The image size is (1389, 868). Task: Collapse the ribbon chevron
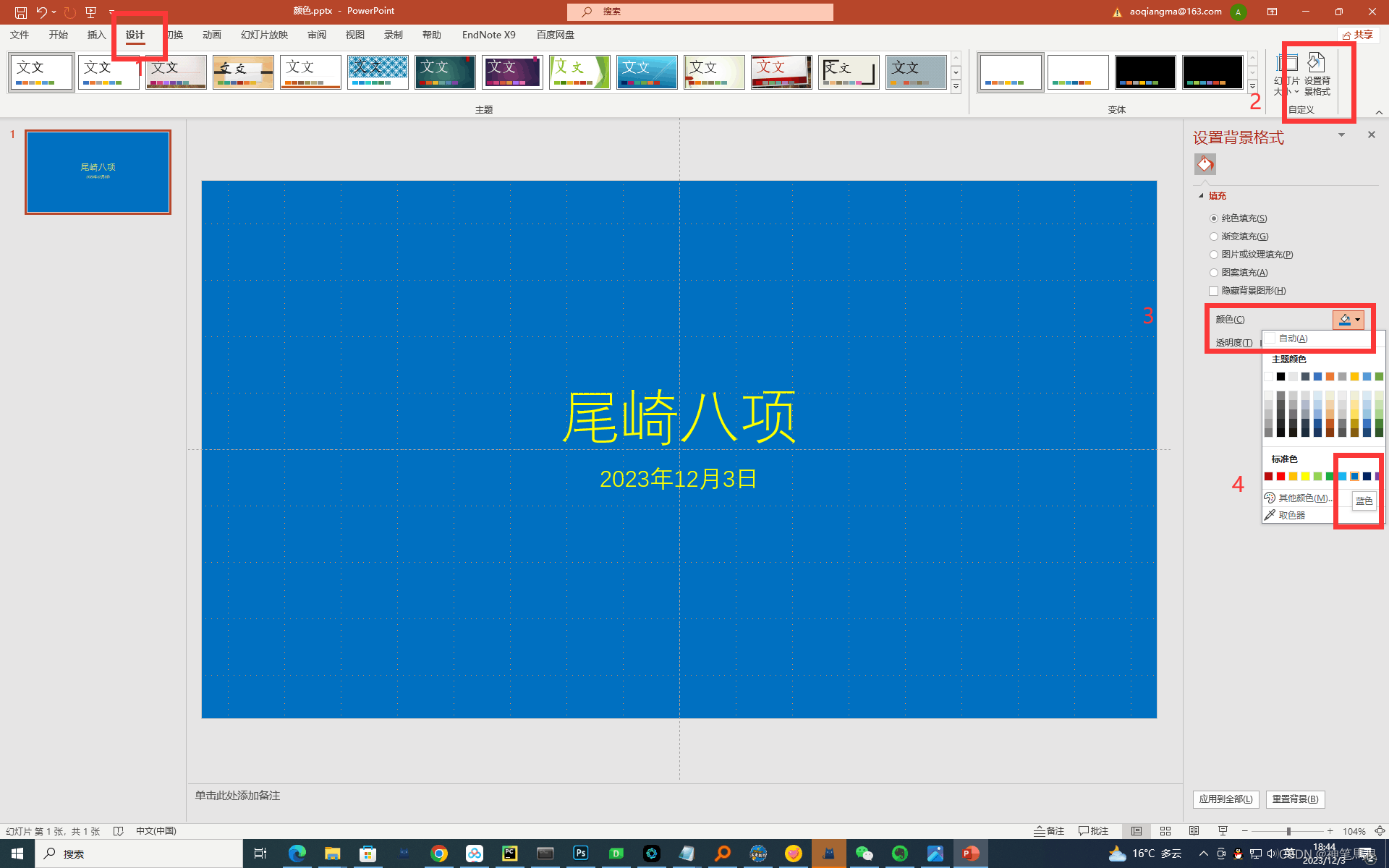[1379, 112]
